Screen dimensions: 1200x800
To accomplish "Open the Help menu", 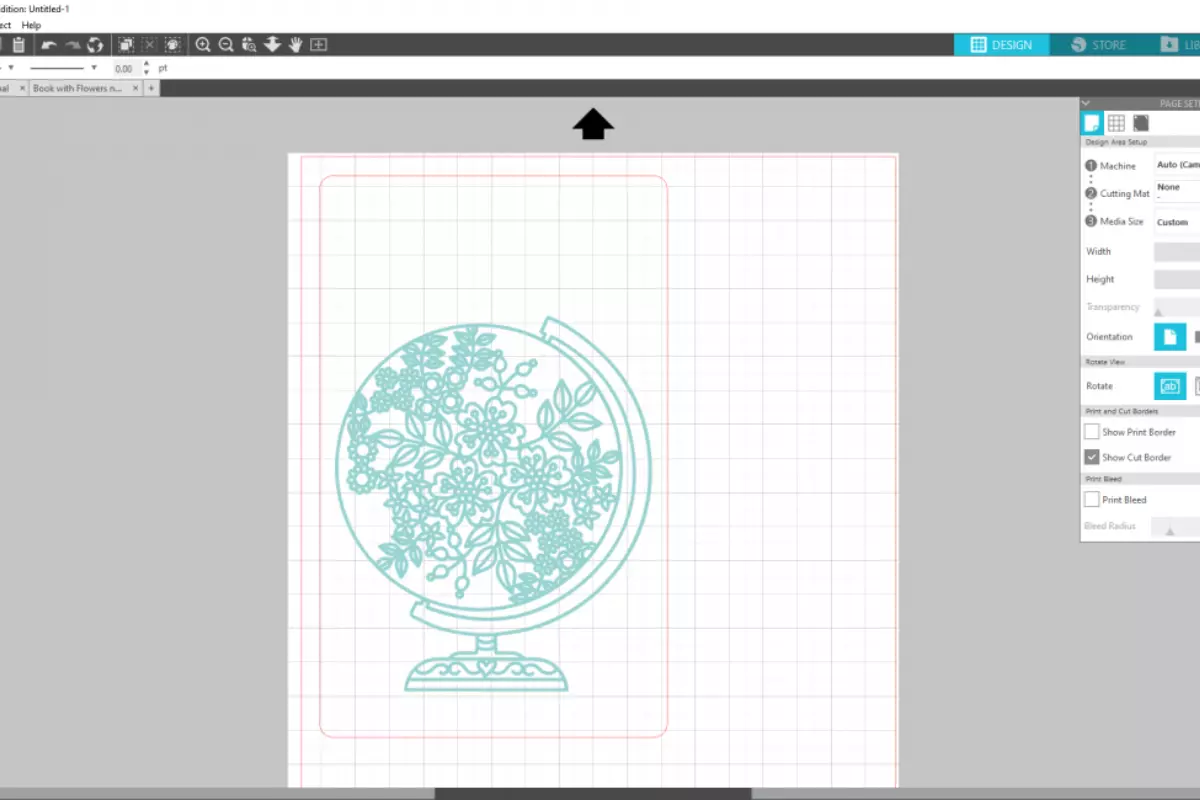I will tap(31, 25).
